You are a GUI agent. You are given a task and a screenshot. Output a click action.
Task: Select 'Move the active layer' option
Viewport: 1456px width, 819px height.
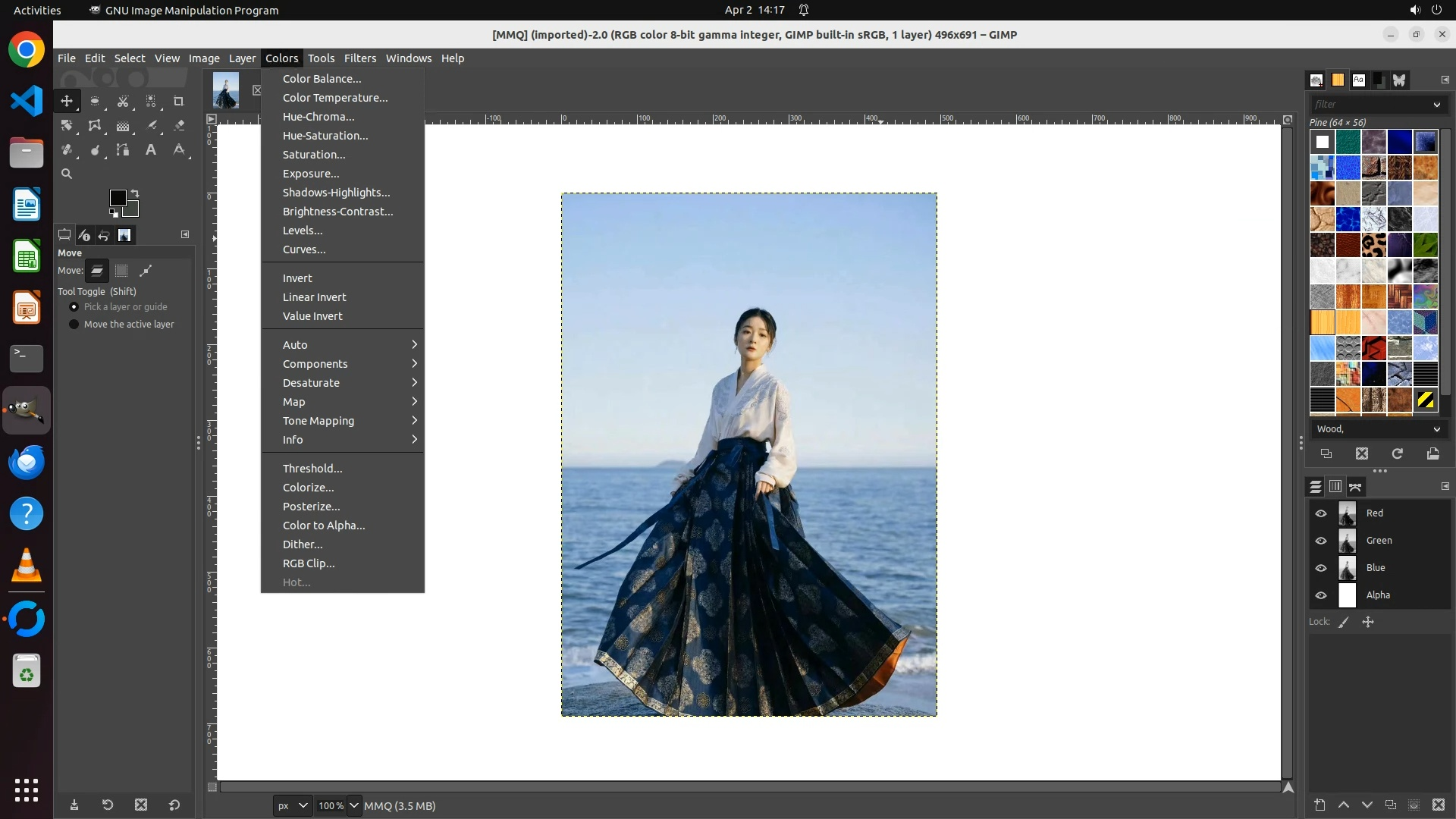point(74,324)
